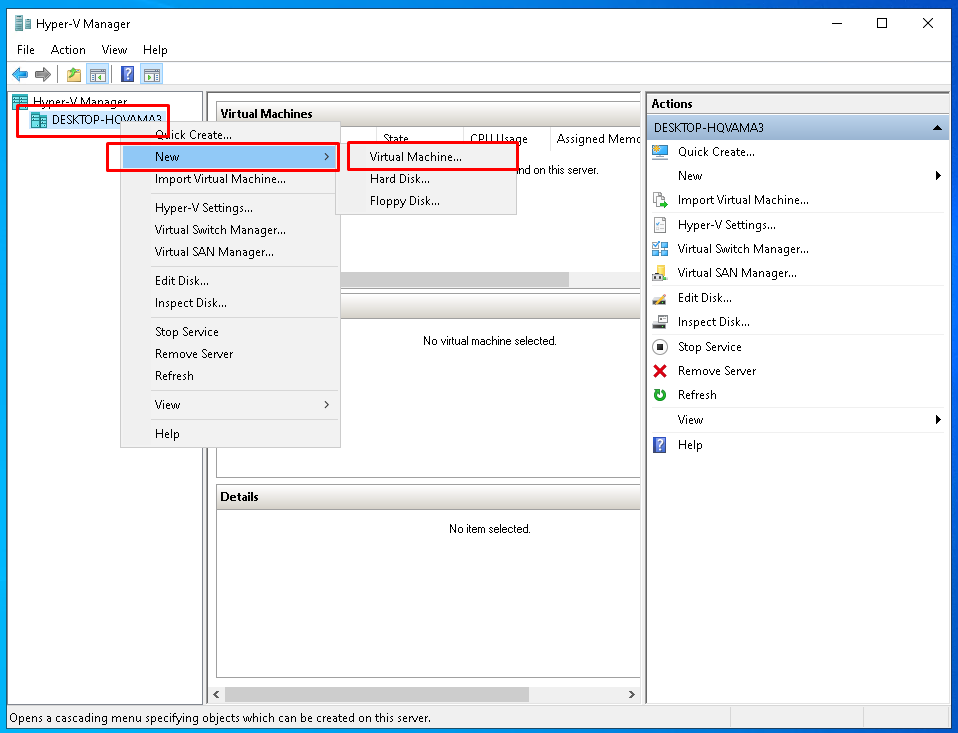Click Stop Service icon in Actions pane

click(660, 347)
